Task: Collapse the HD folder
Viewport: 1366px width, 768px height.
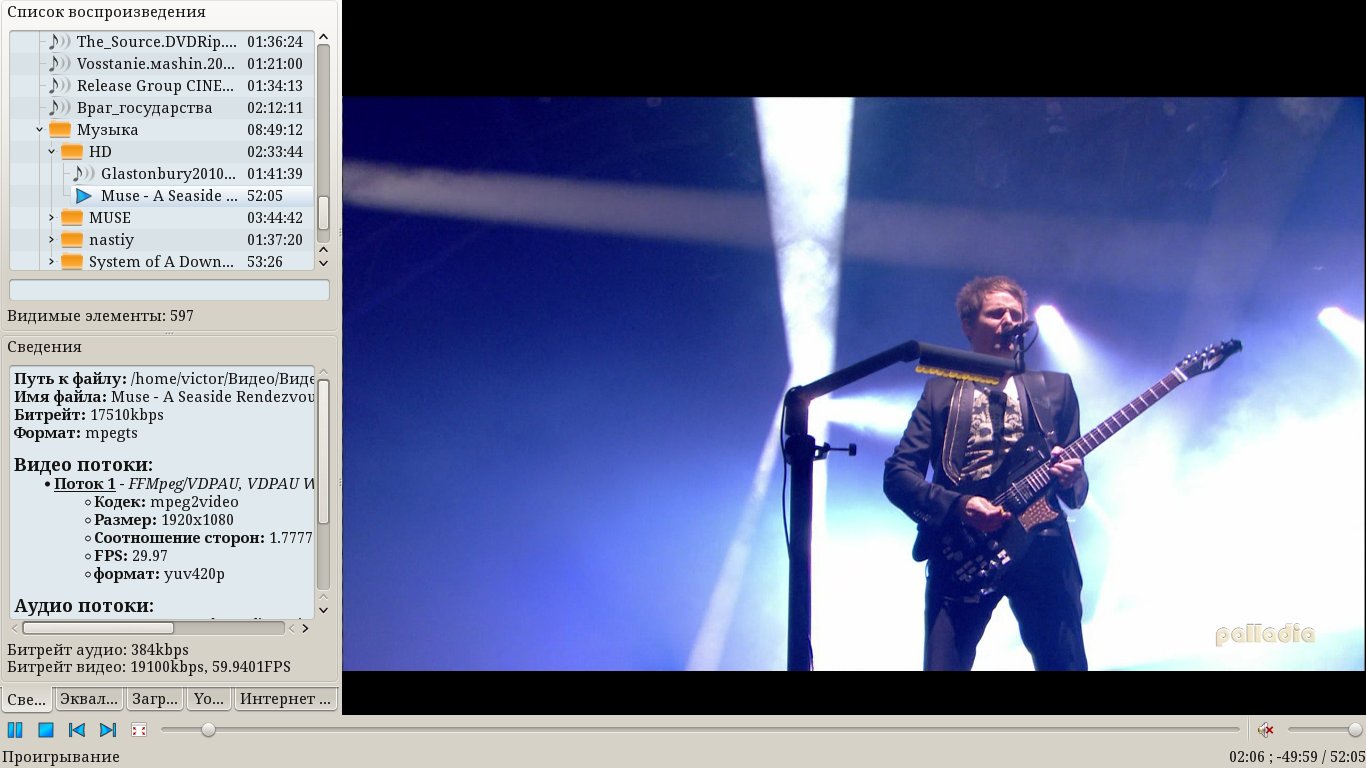Action: click(52, 152)
